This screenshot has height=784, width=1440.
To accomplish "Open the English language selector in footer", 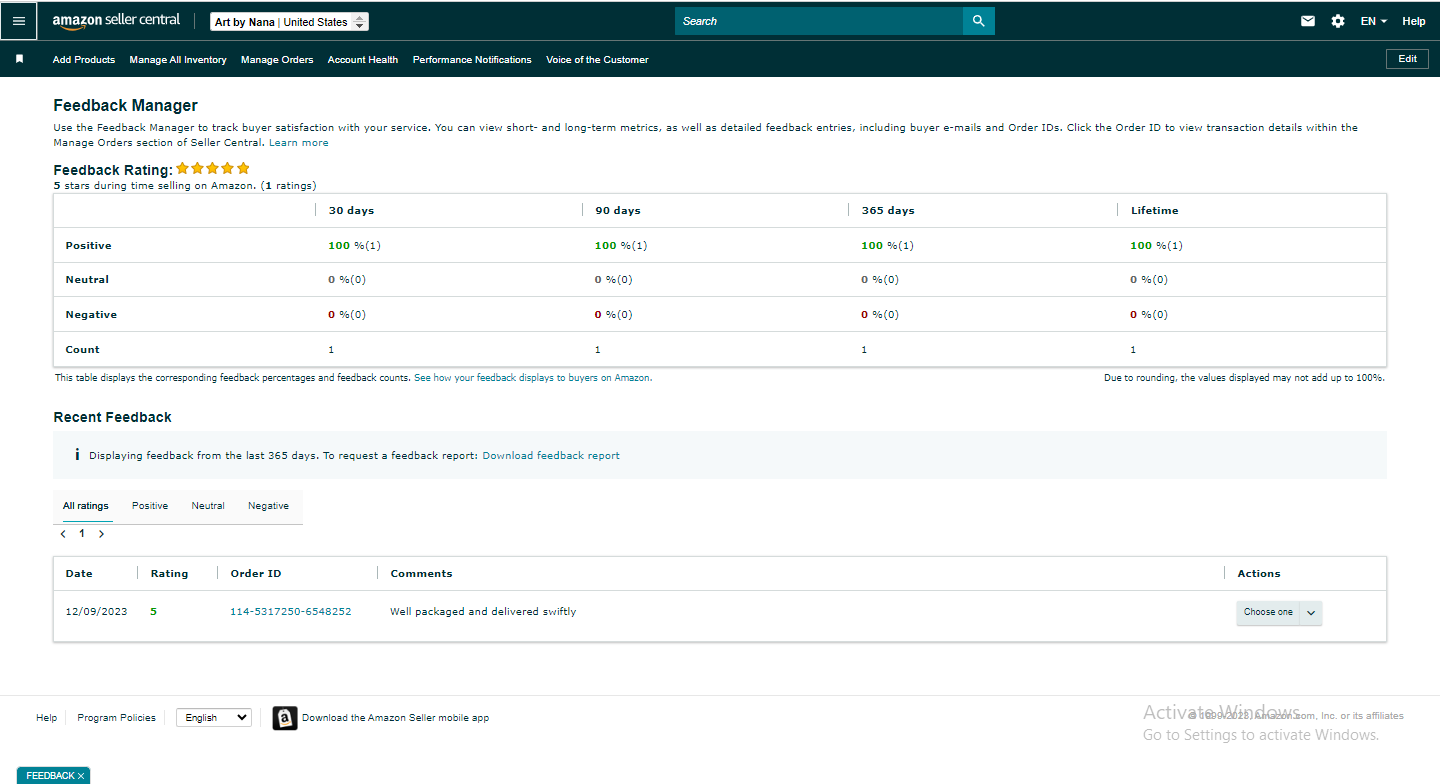I will click(214, 718).
